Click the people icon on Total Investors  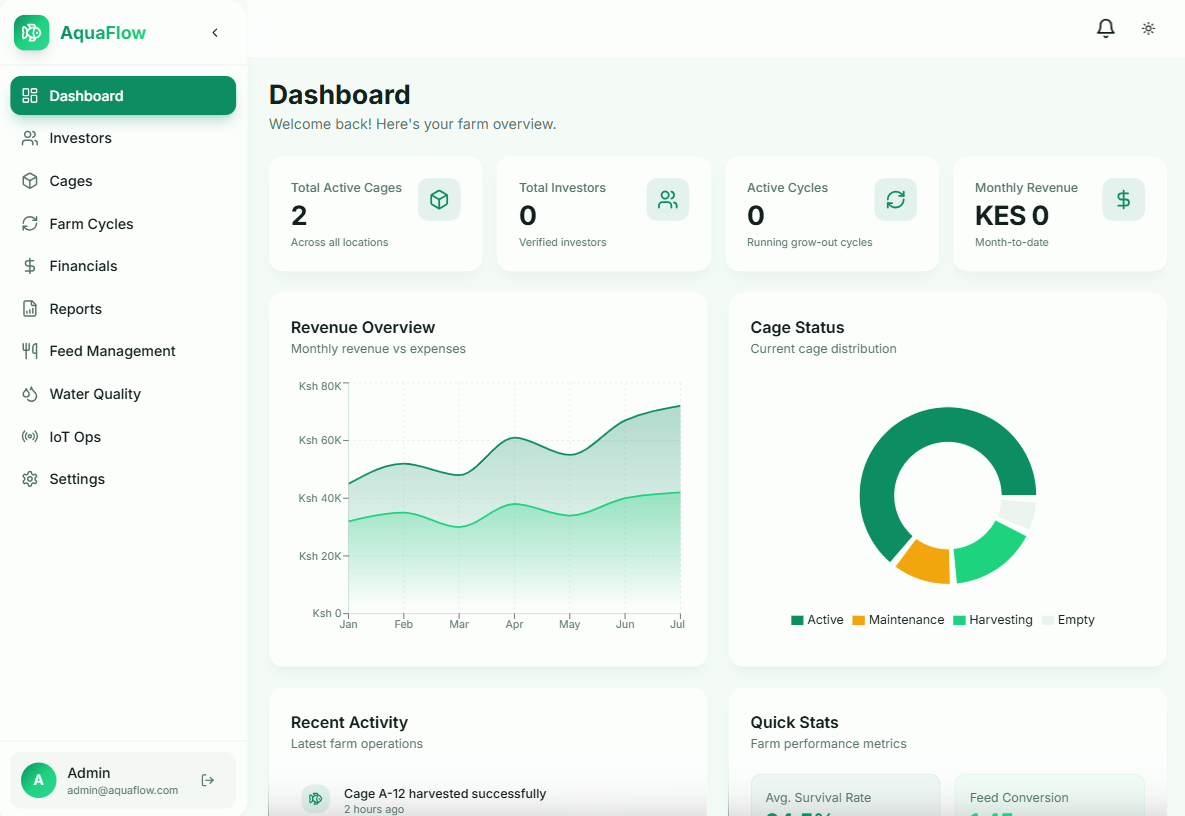click(667, 199)
